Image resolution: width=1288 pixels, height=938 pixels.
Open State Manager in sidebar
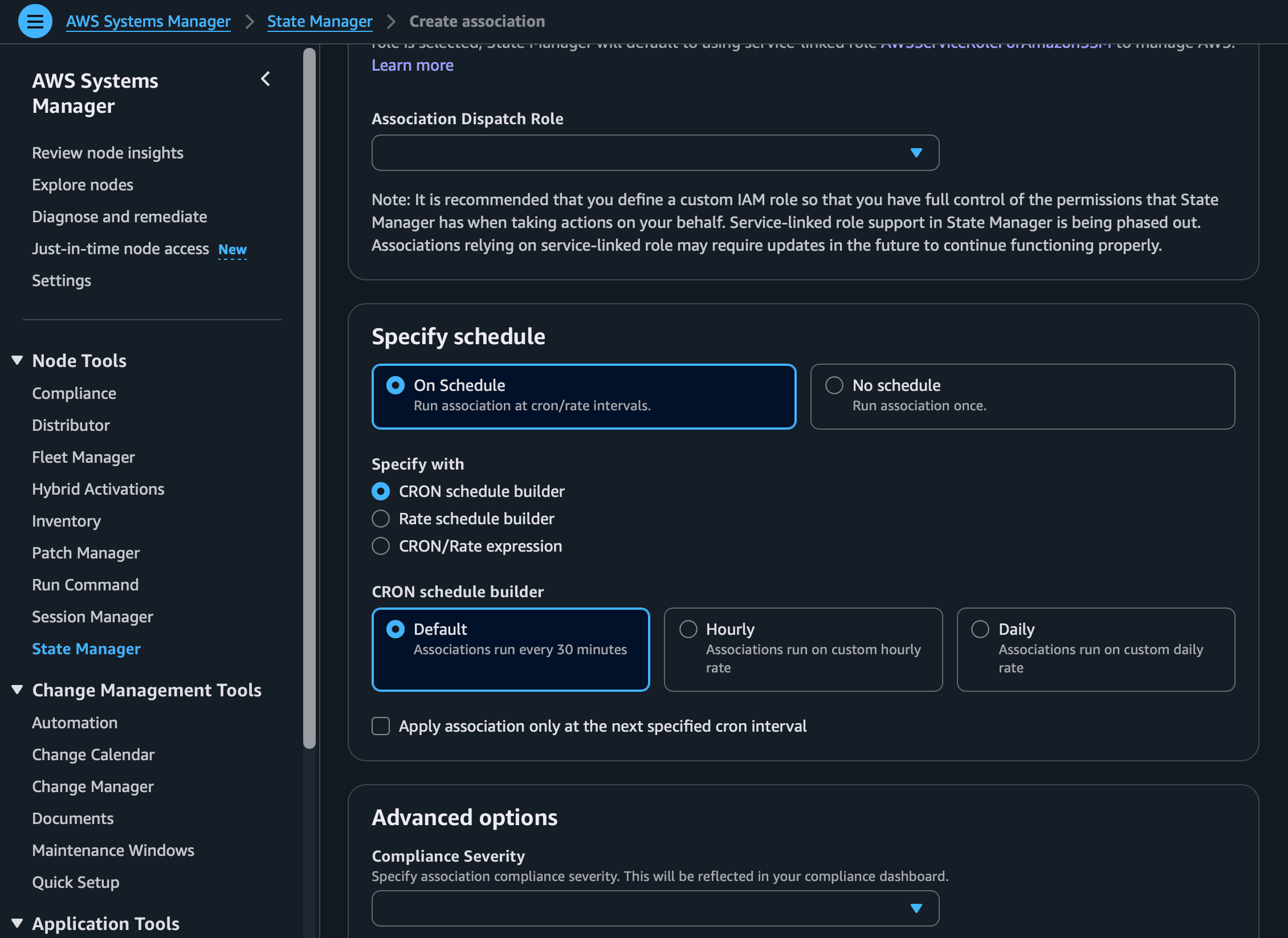86,649
